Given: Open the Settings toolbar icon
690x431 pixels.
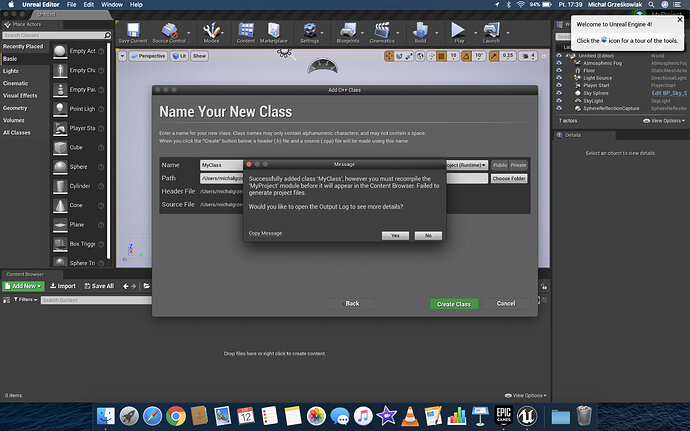Looking at the screenshot, I should click(310, 33).
